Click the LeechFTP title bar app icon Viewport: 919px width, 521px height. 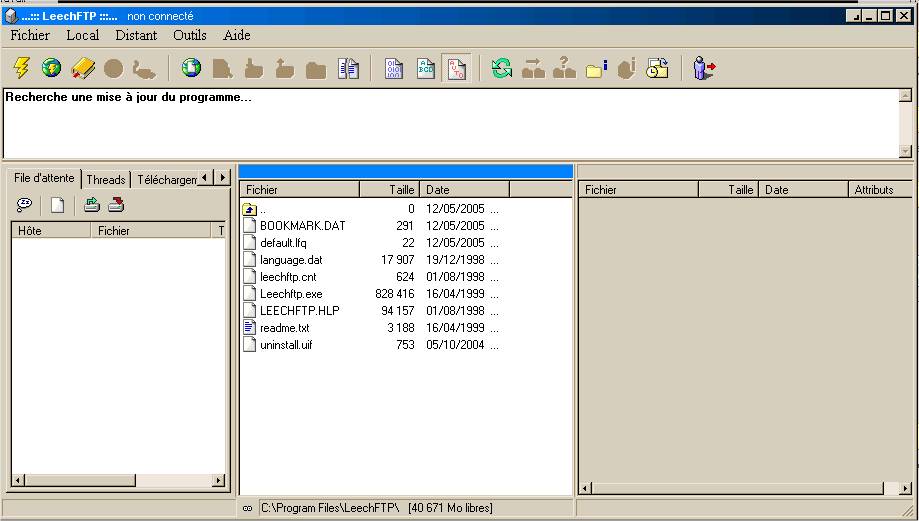pyautogui.click(x=11, y=16)
